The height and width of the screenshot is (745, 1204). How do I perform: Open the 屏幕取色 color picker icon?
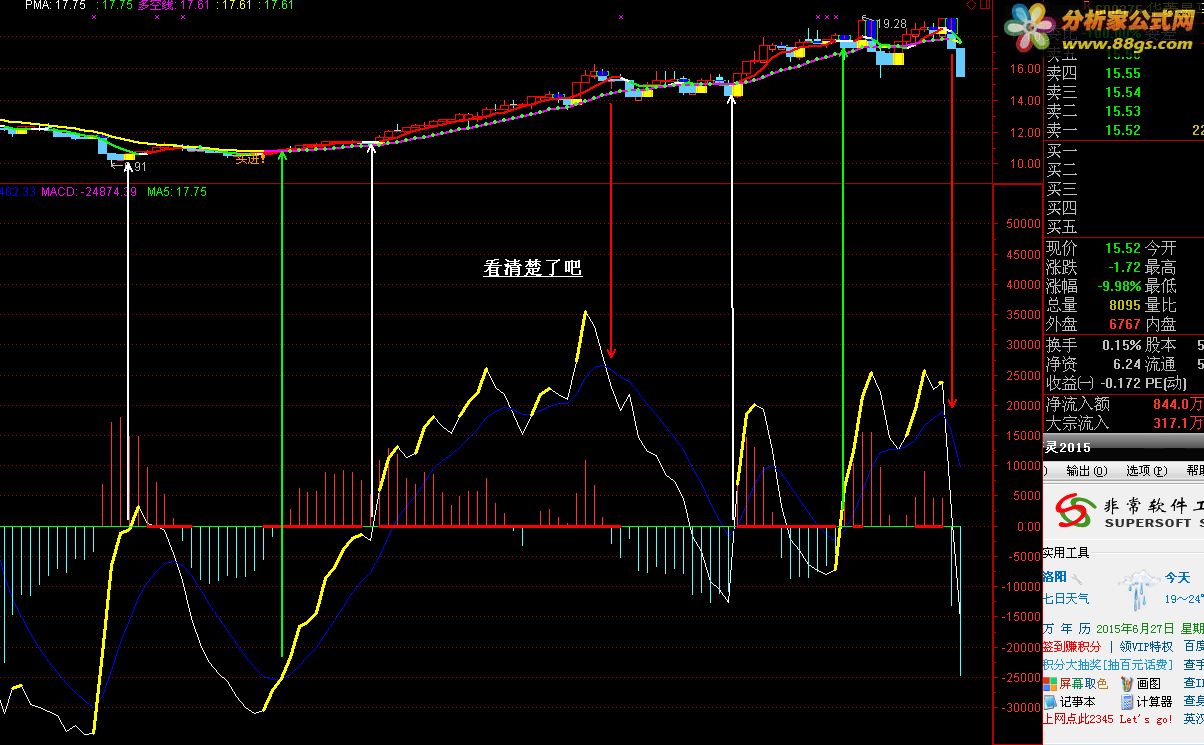coord(1050,683)
